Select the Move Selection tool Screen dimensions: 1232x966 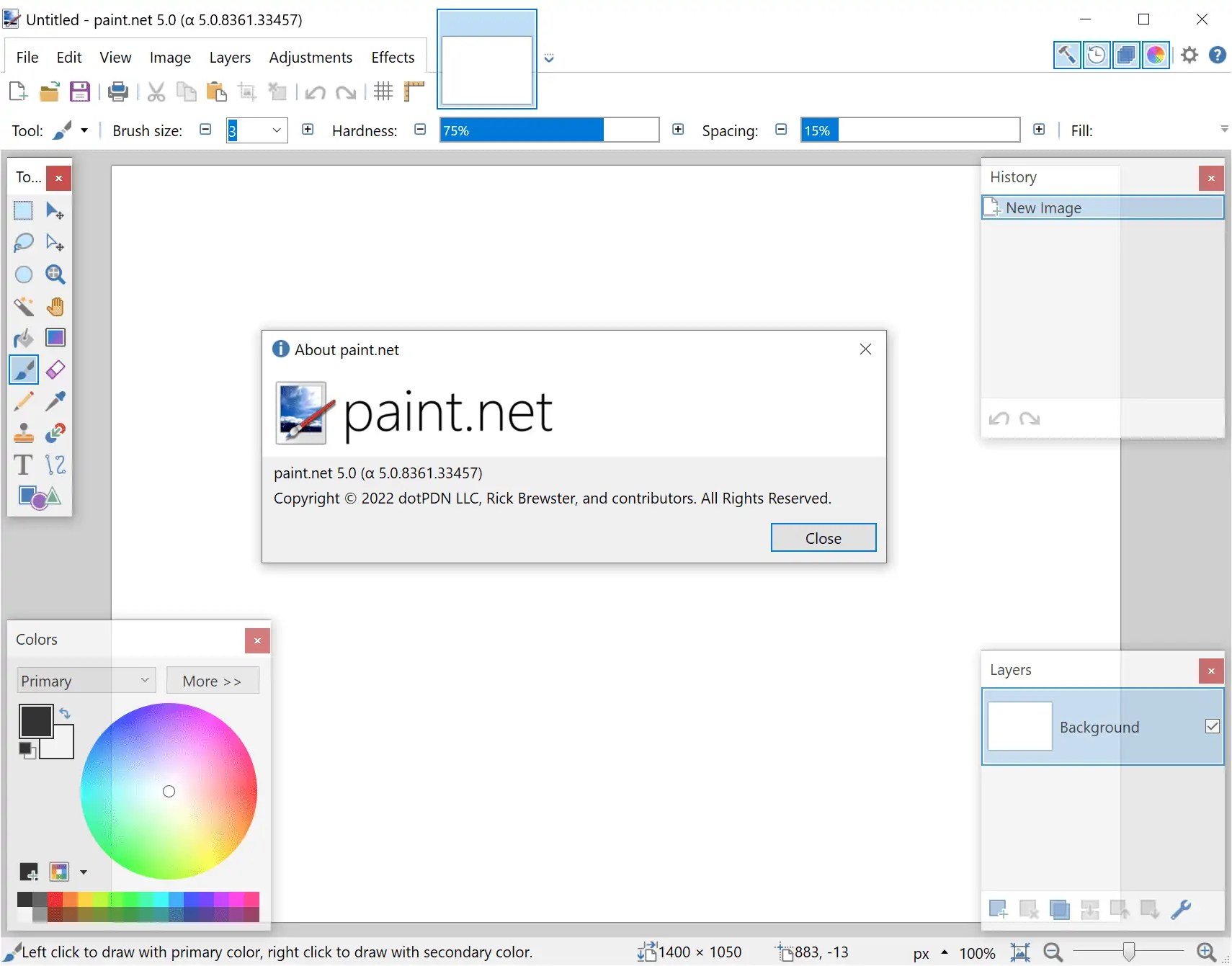pyautogui.click(x=55, y=242)
